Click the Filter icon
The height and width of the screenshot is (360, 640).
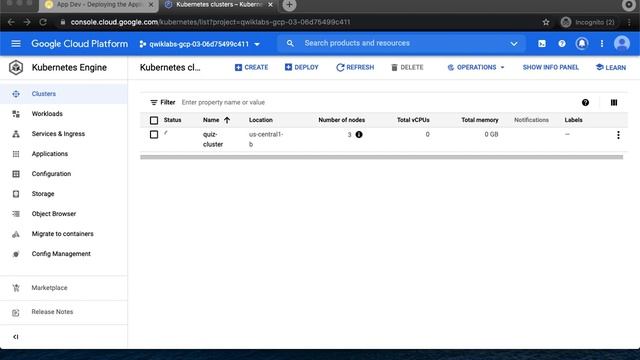pyautogui.click(x=153, y=102)
